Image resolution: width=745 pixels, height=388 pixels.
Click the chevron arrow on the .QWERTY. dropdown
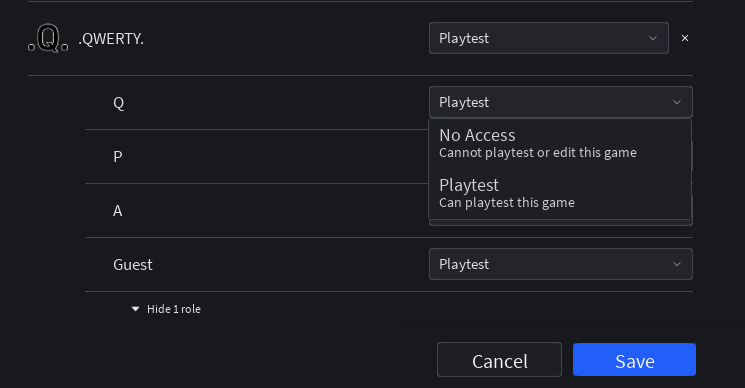click(653, 38)
